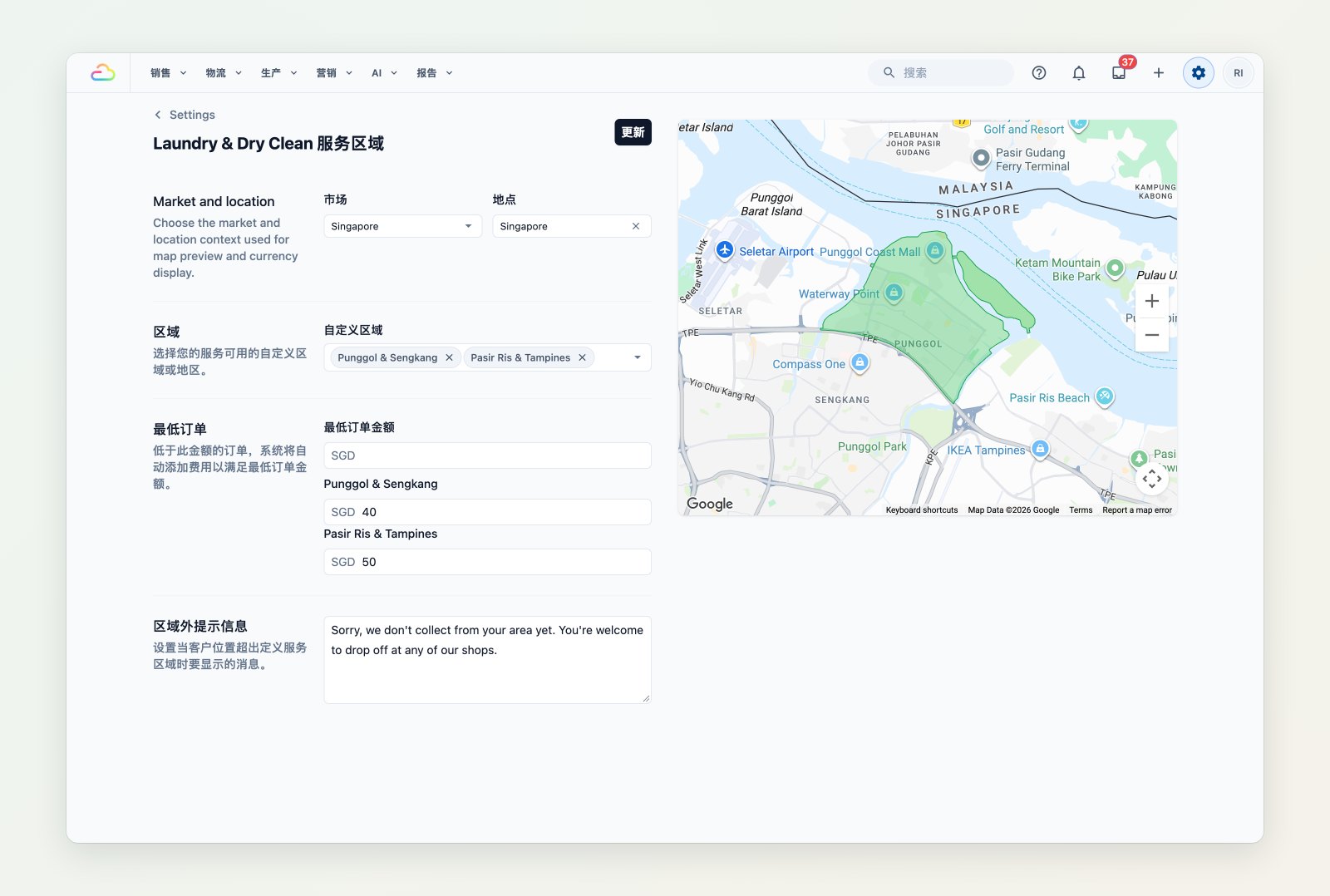Open the notifications bell icon
Image resolution: width=1330 pixels, height=896 pixels.
click(x=1079, y=73)
